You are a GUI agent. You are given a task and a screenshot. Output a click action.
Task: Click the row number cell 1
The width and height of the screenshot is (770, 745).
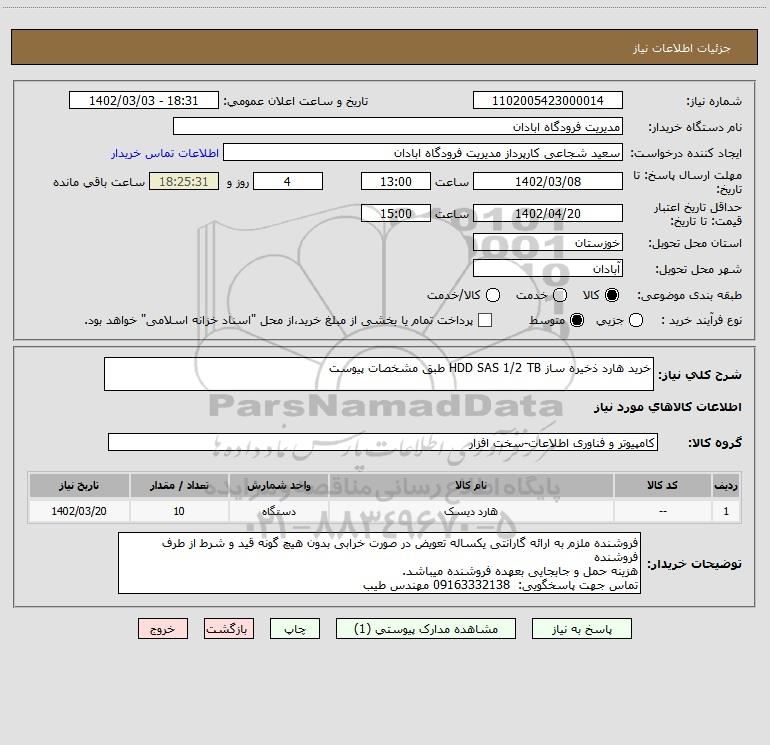pos(725,512)
